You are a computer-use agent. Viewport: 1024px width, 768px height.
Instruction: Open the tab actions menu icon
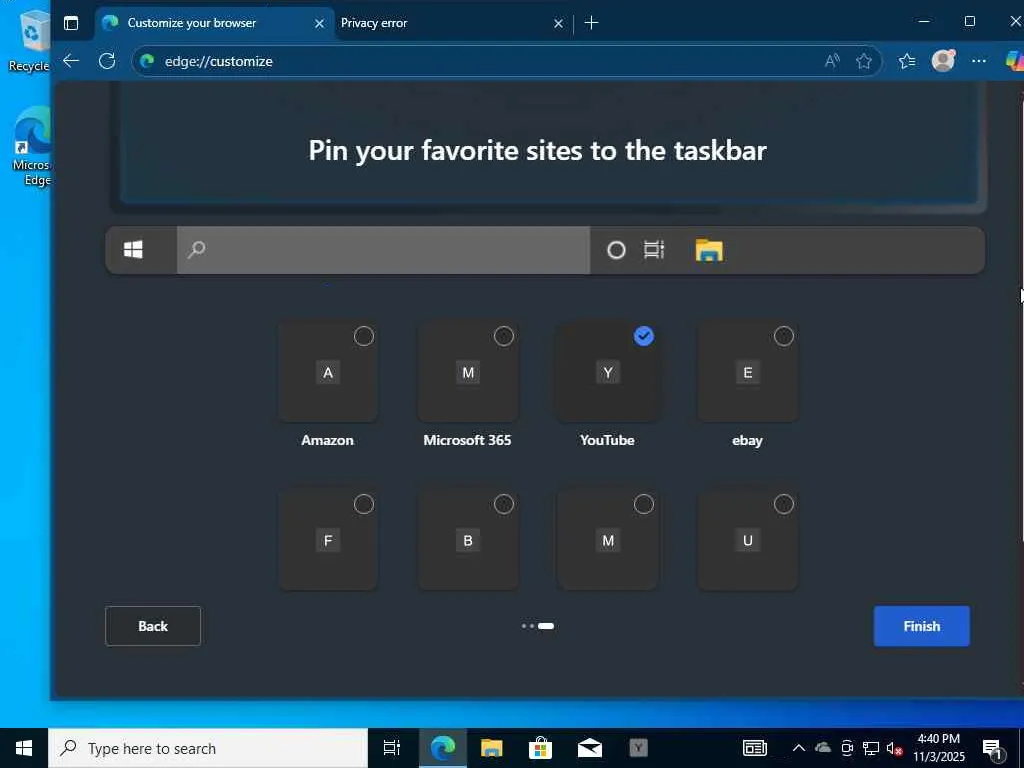71,23
